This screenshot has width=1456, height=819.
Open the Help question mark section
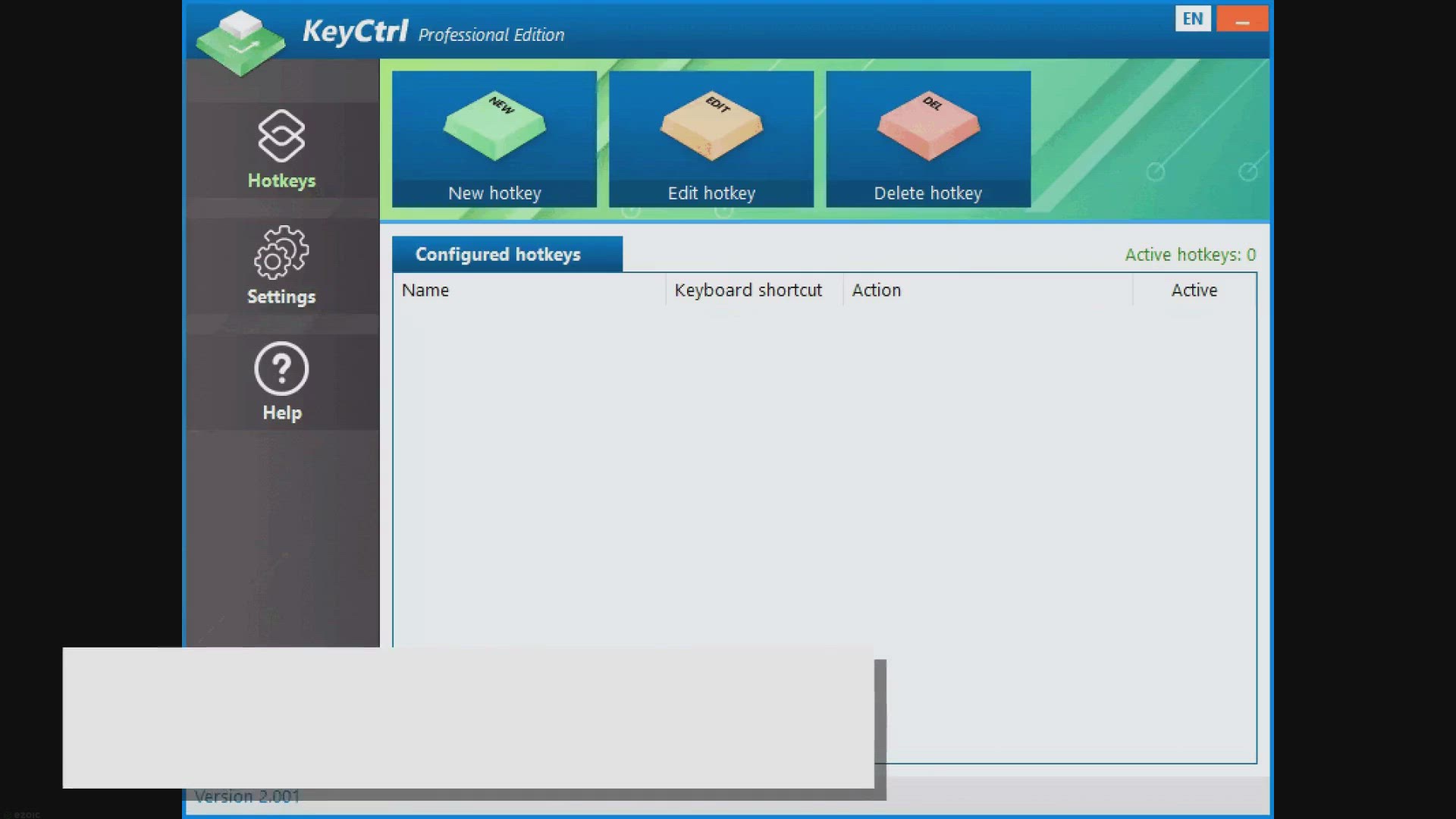point(281,382)
